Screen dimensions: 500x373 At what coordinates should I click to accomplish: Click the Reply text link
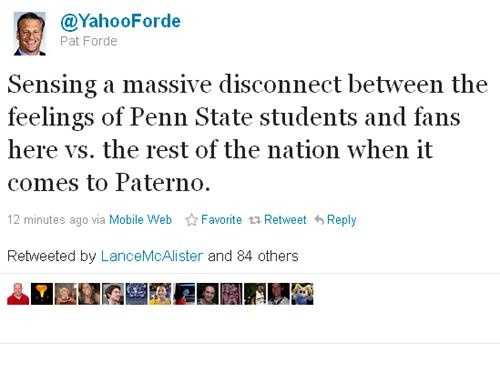pyautogui.click(x=342, y=220)
